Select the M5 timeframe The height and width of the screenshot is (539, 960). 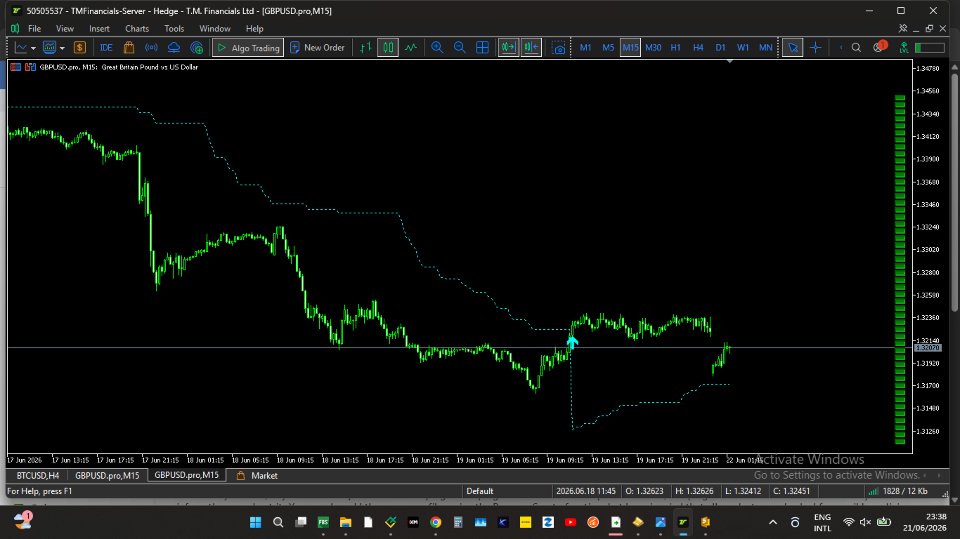coord(608,47)
